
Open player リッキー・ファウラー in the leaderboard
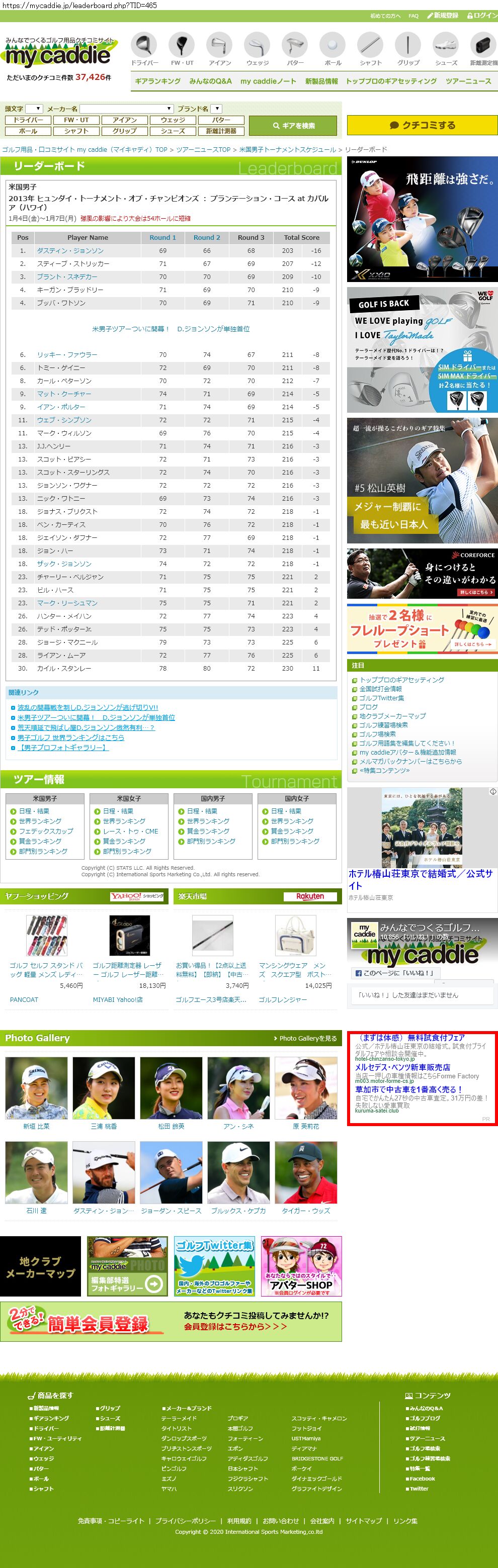click(x=67, y=355)
